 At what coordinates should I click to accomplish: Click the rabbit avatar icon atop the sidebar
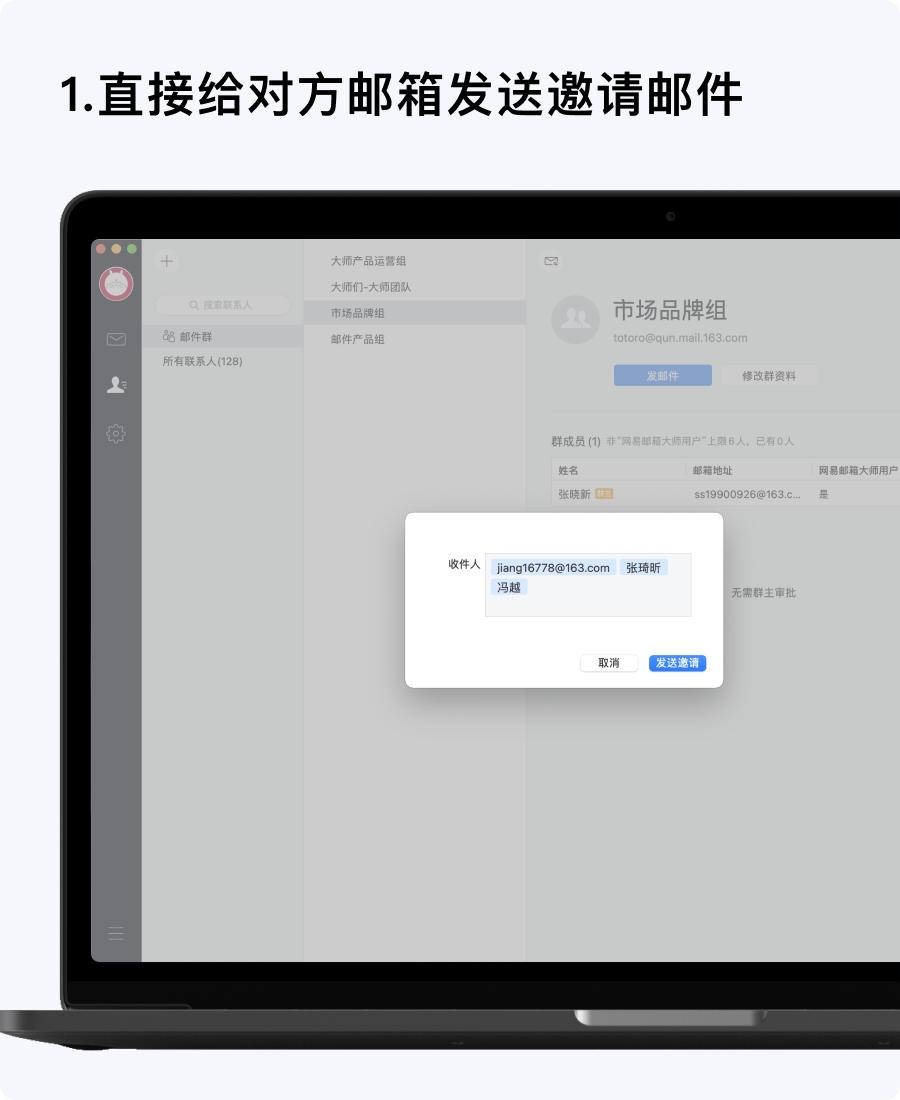[x=115, y=284]
